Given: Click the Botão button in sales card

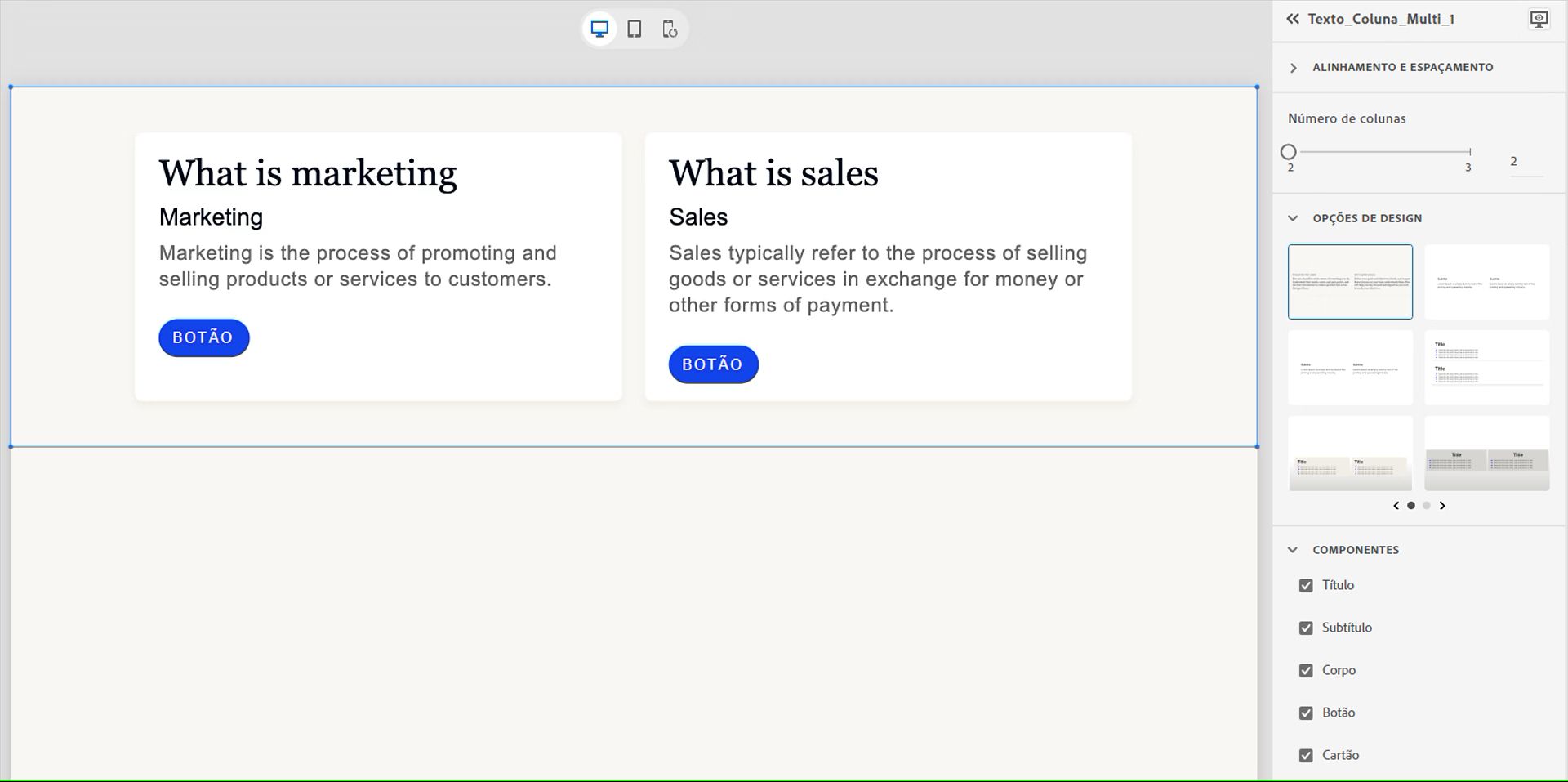Looking at the screenshot, I should tap(713, 364).
